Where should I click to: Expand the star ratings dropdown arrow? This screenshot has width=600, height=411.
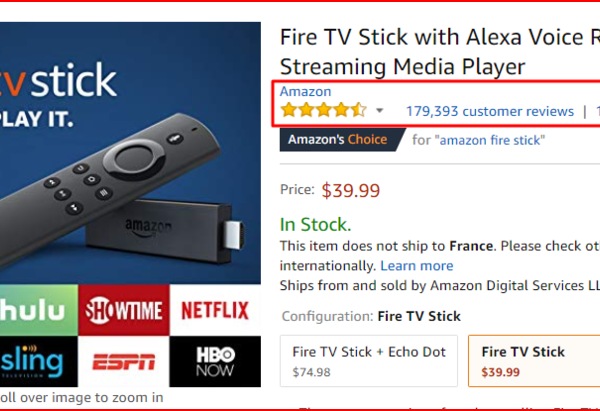(x=380, y=111)
